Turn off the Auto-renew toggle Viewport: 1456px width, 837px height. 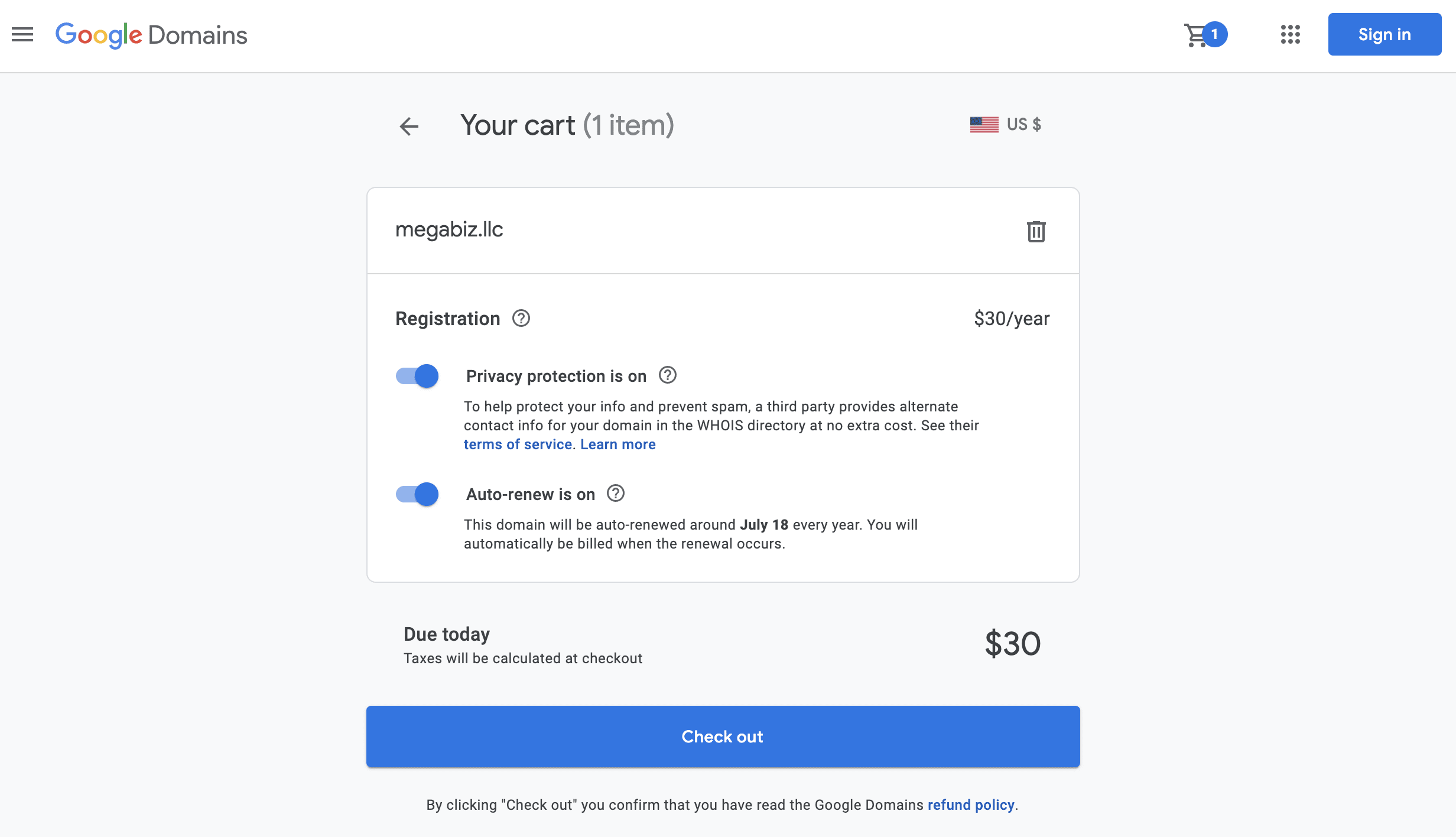(x=417, y=494)
